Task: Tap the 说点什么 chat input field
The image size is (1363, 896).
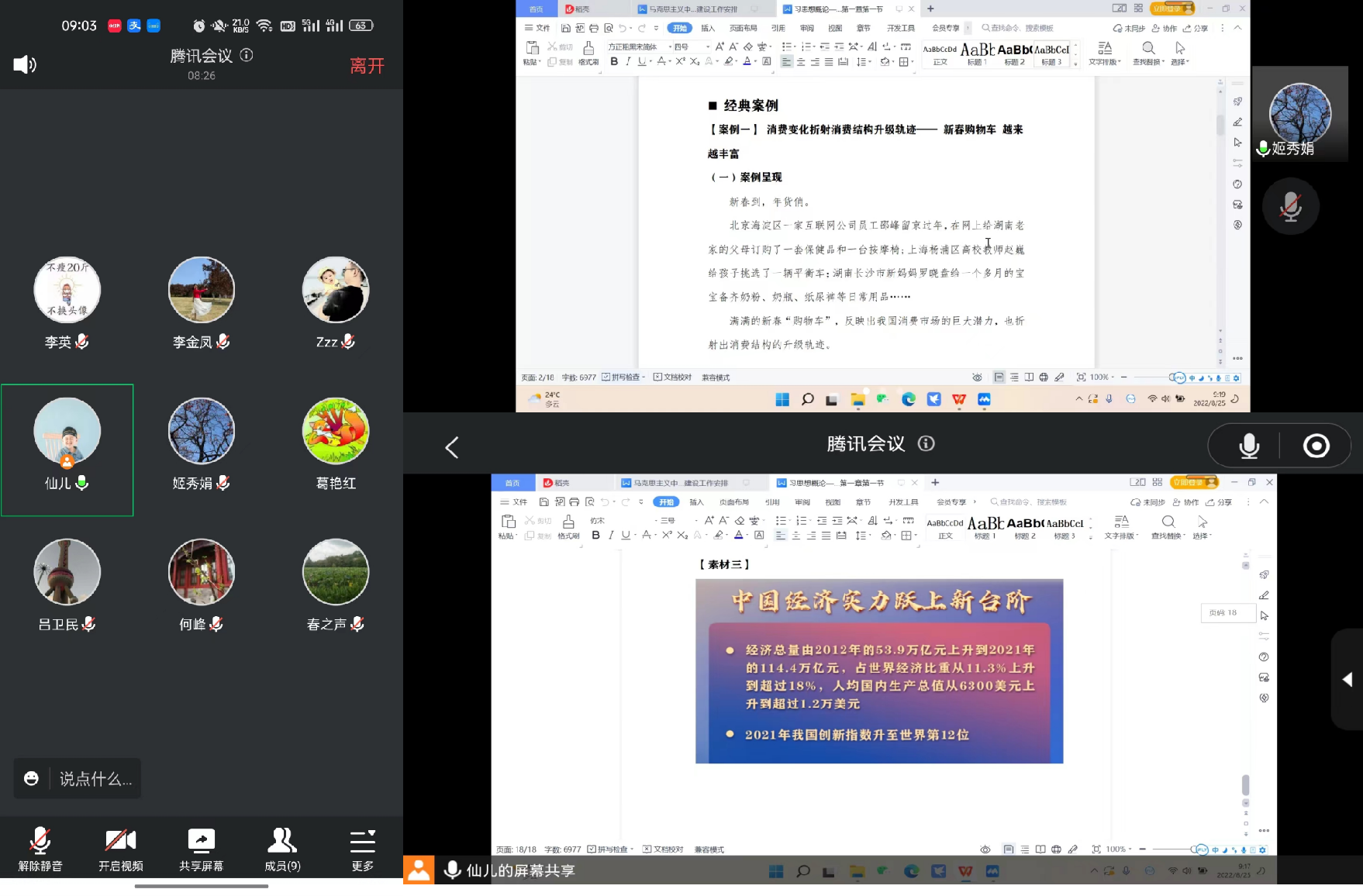Action: [x=95, y=779]
